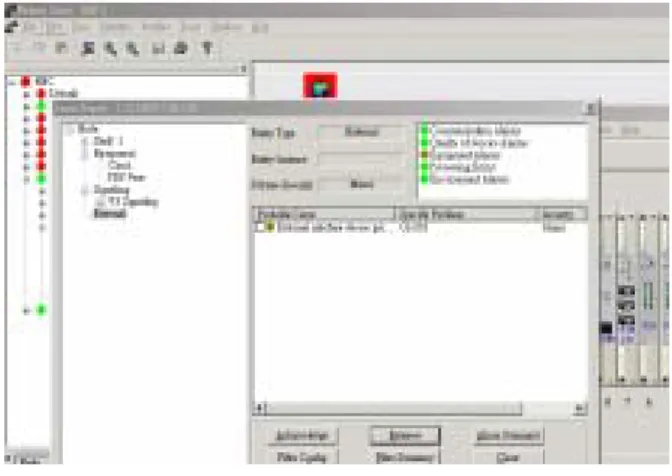Click the Entity Type field

[362, 132]
